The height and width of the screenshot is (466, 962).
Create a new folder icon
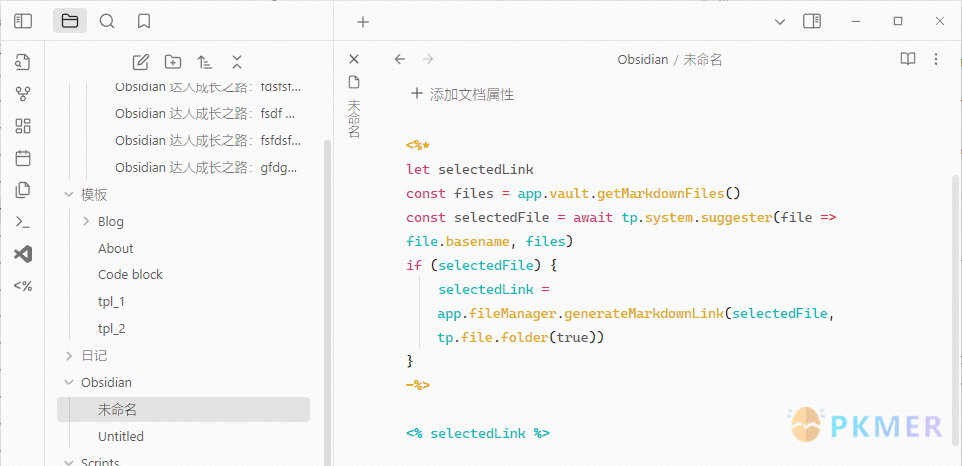pyautogui.click(x=173, y=61)
